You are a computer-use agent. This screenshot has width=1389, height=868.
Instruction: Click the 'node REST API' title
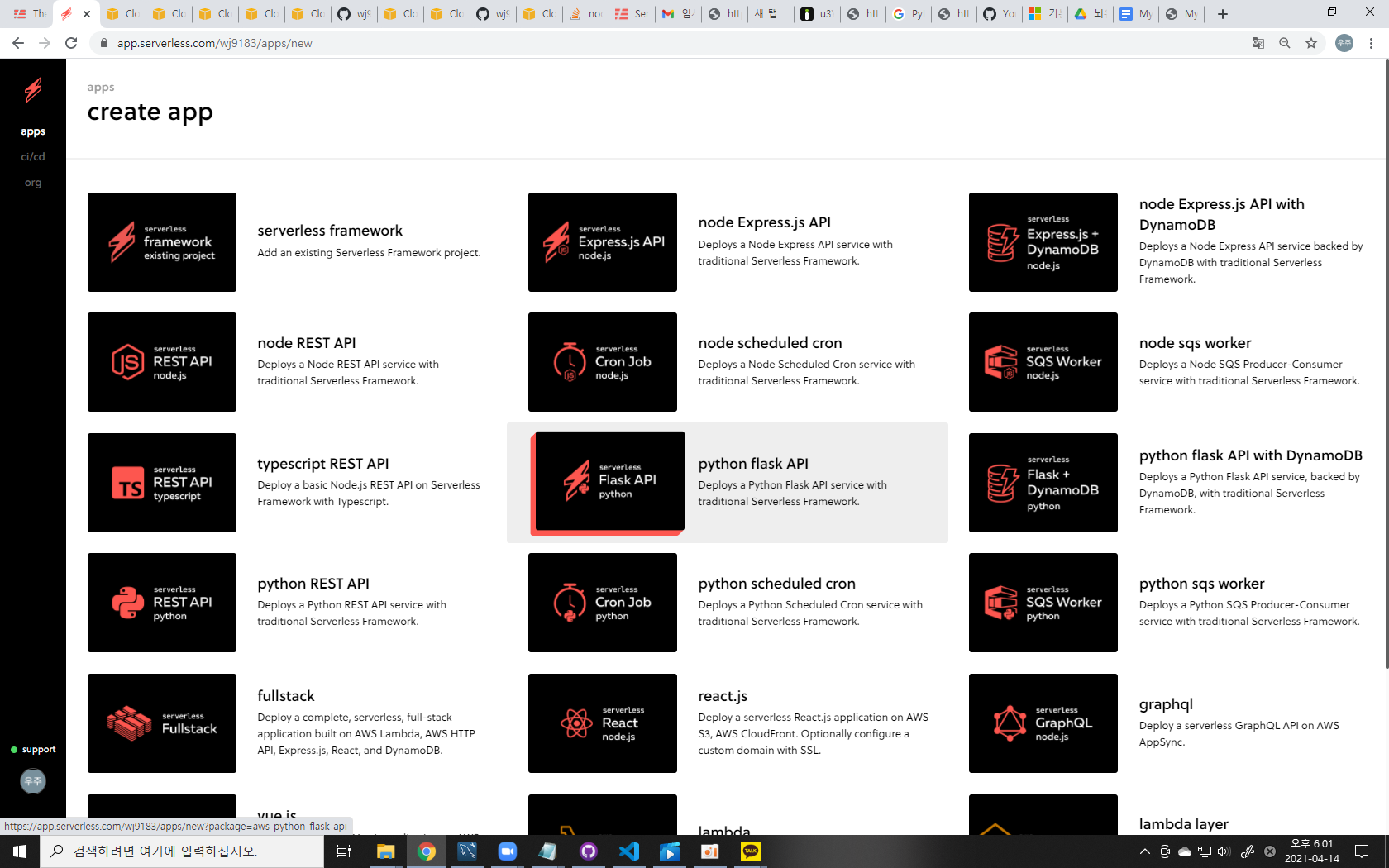(307, 343)
